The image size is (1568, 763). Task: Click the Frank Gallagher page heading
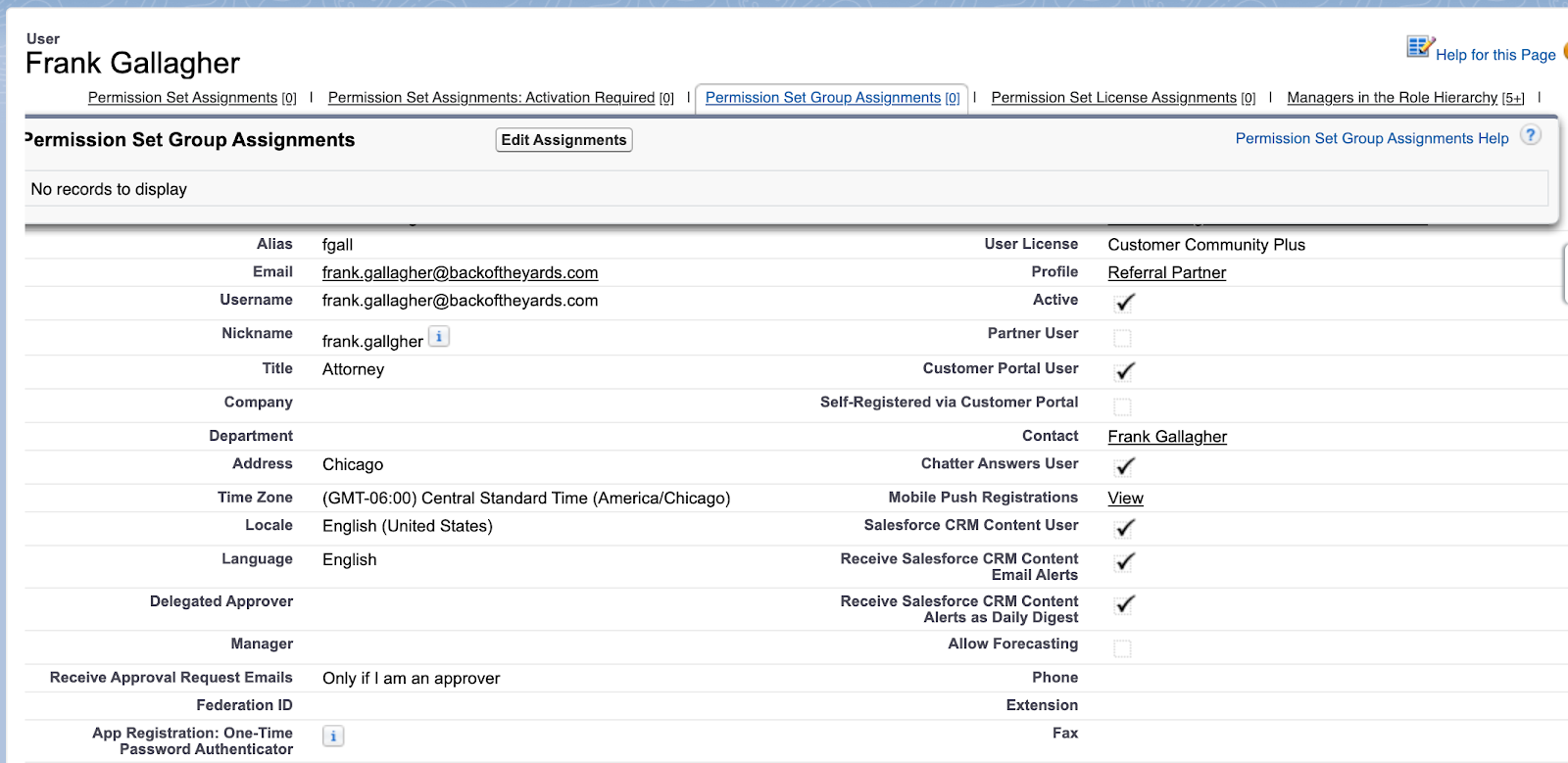[x=132, y=64]
